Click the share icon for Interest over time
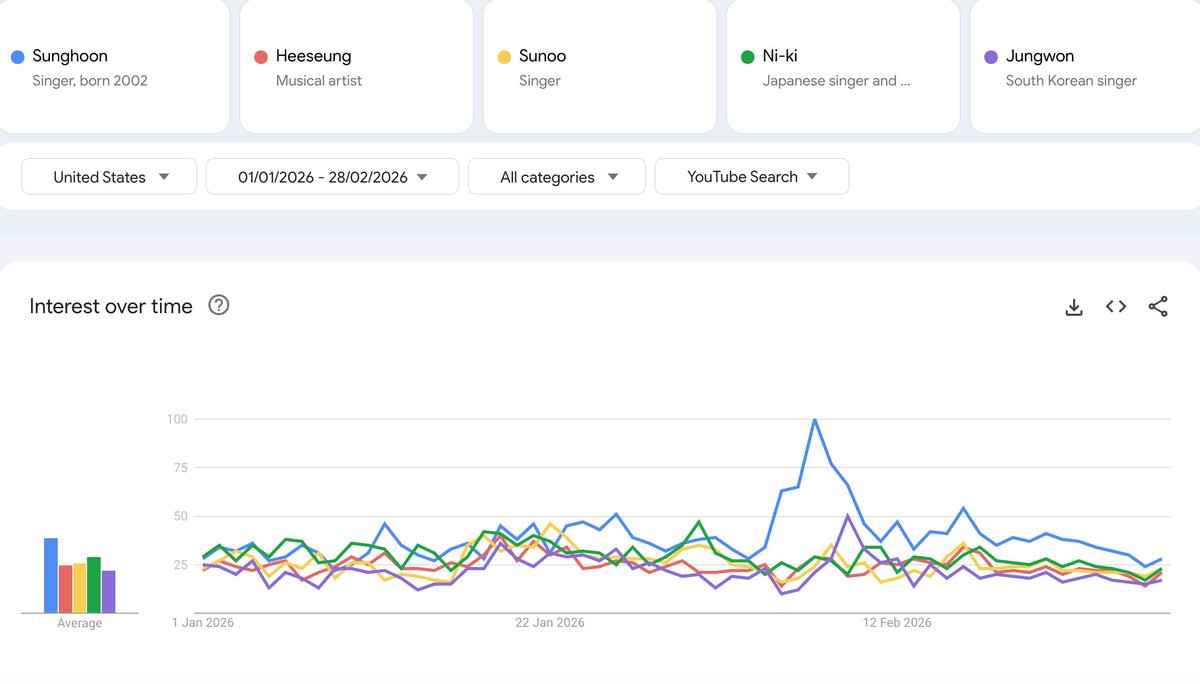The width and height of the screenshot is (1200, 684). tap(1157, 307)
